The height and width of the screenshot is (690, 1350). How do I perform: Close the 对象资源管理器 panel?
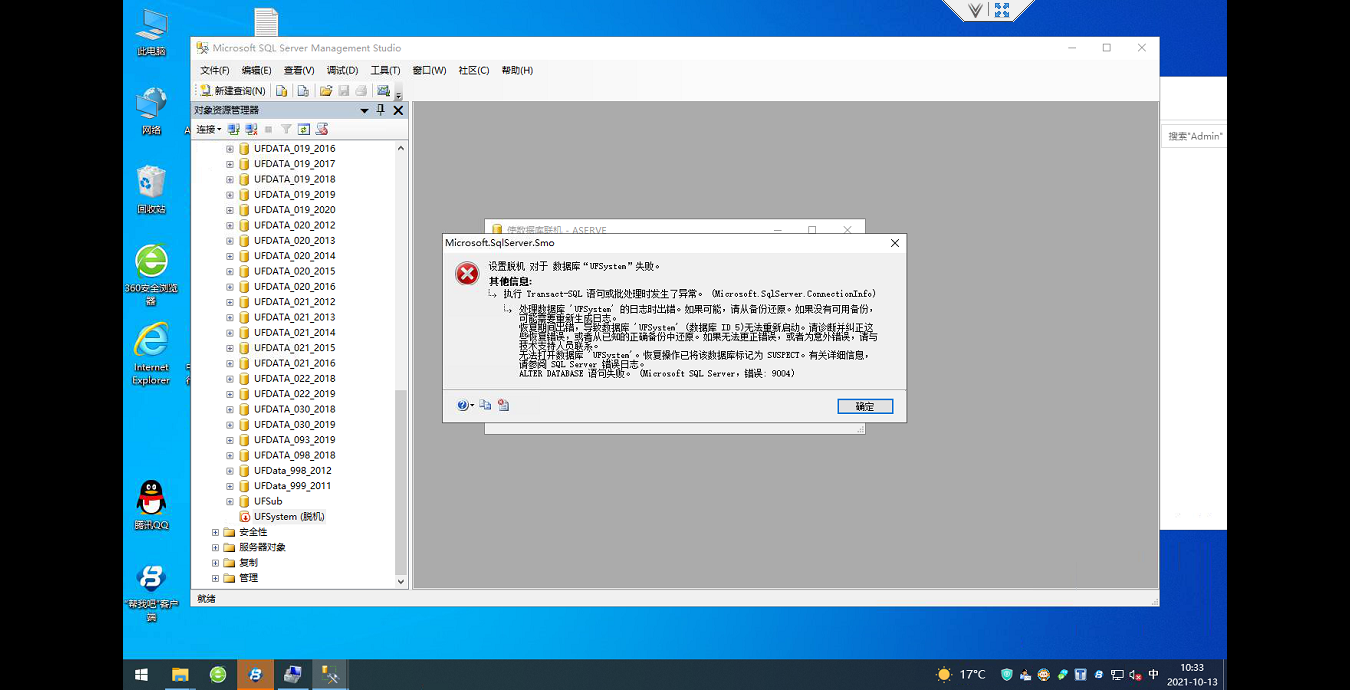398,110
